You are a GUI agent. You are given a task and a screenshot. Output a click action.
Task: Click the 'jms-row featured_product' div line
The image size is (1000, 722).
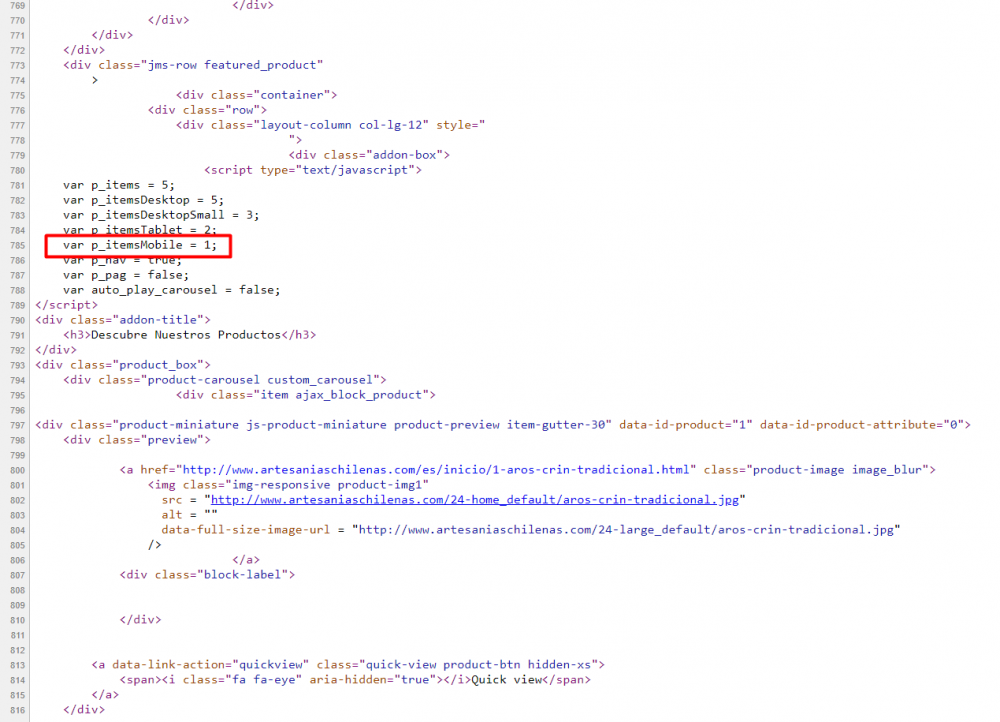(x=193, y=65)
